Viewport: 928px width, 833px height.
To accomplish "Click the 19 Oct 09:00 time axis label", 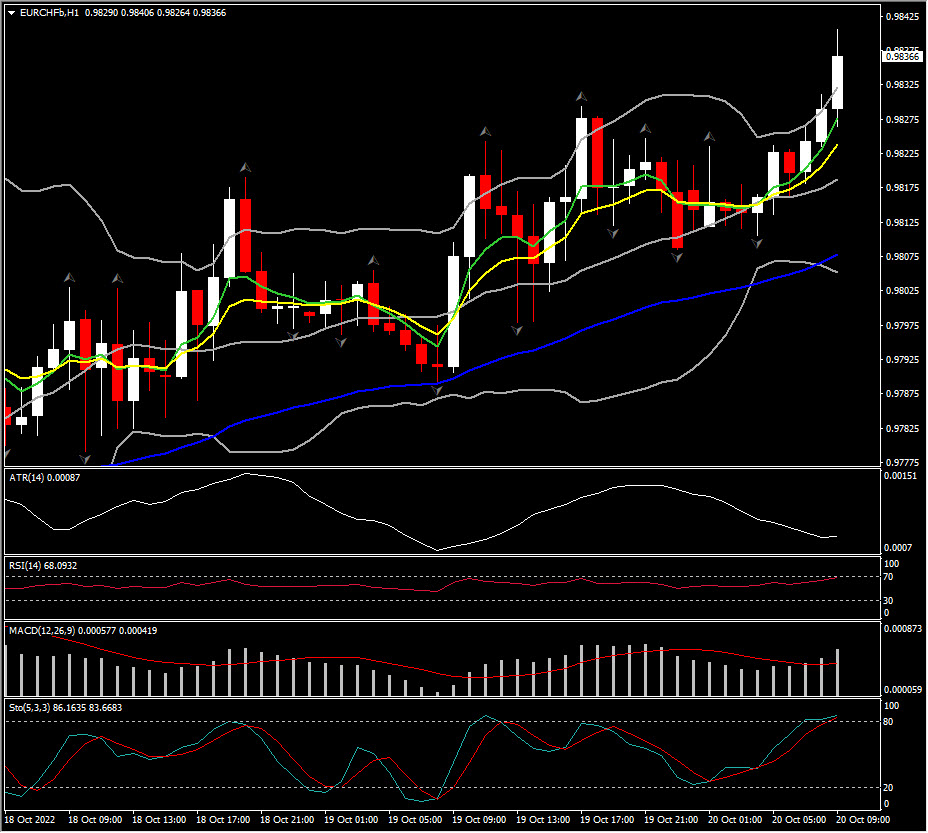I will point(480,820).
